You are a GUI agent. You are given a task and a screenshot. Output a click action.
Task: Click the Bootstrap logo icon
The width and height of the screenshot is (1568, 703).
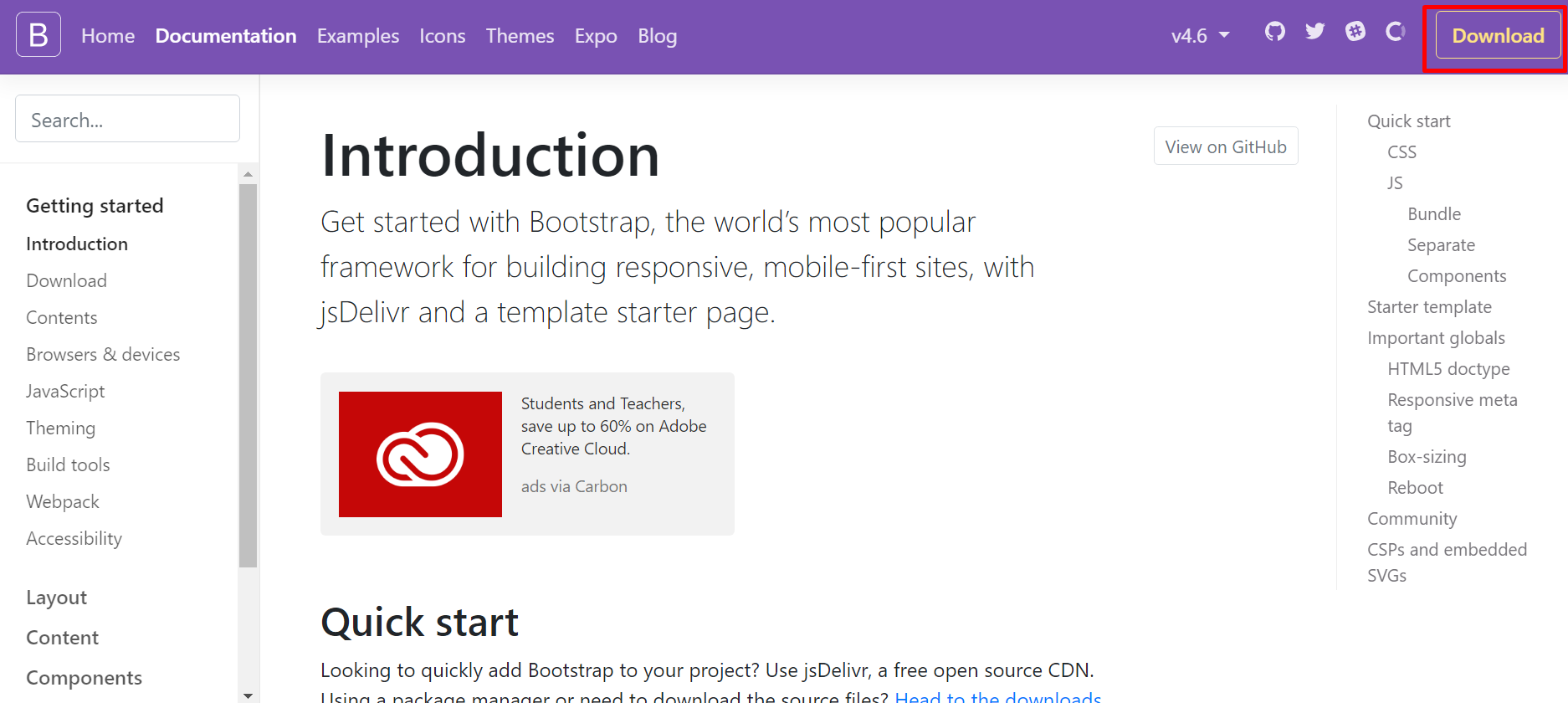pos(38,35)
